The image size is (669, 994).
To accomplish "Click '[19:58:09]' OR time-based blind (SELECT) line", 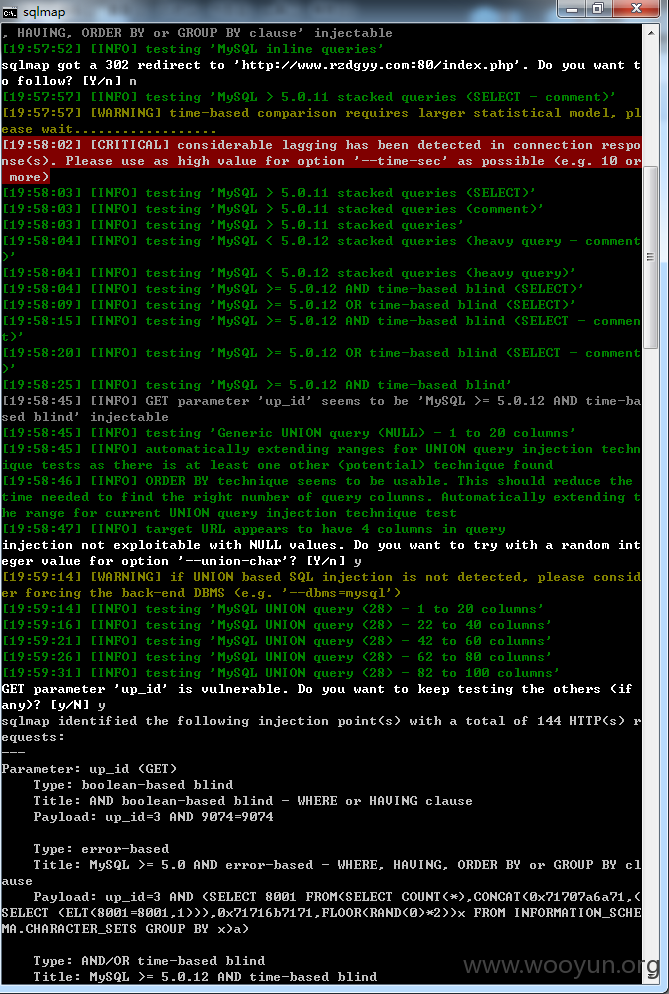I will pos(289,305).
